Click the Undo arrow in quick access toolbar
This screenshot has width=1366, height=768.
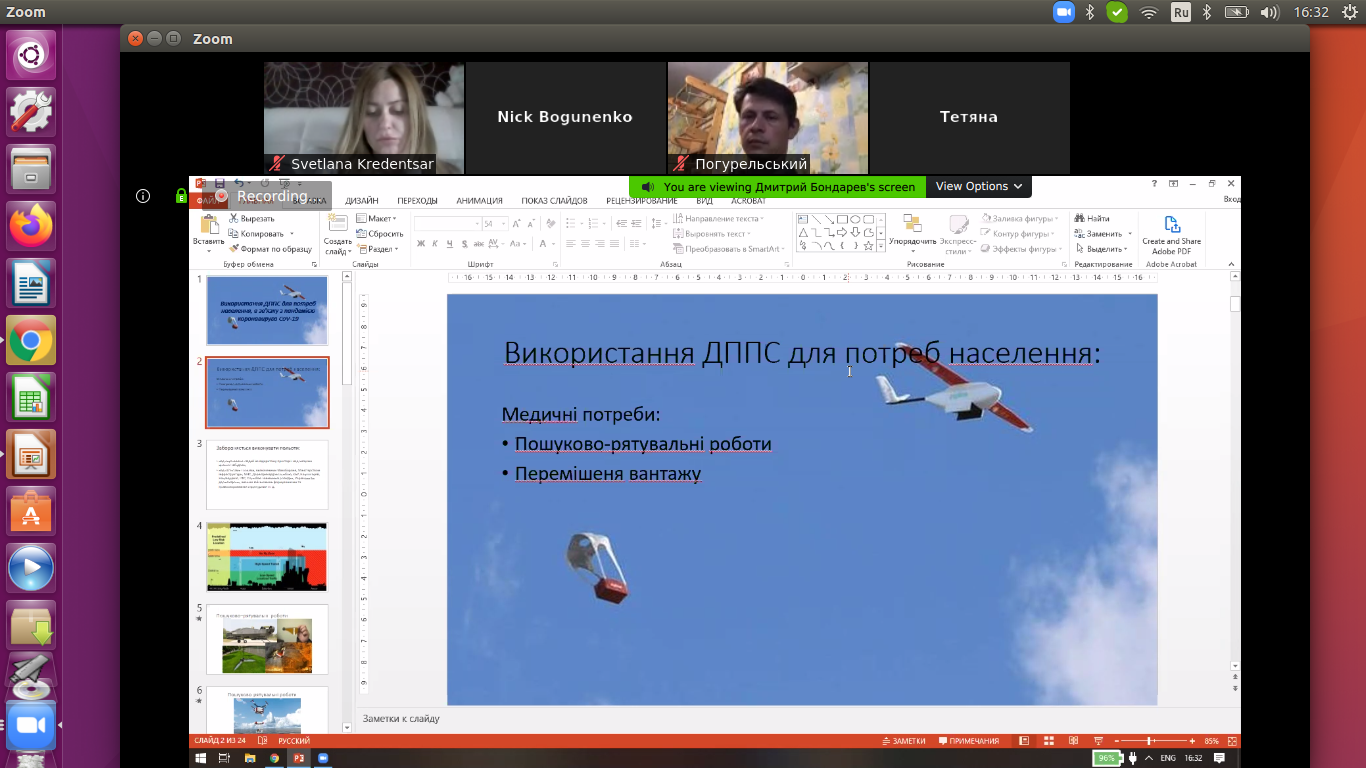pos(239,184)
